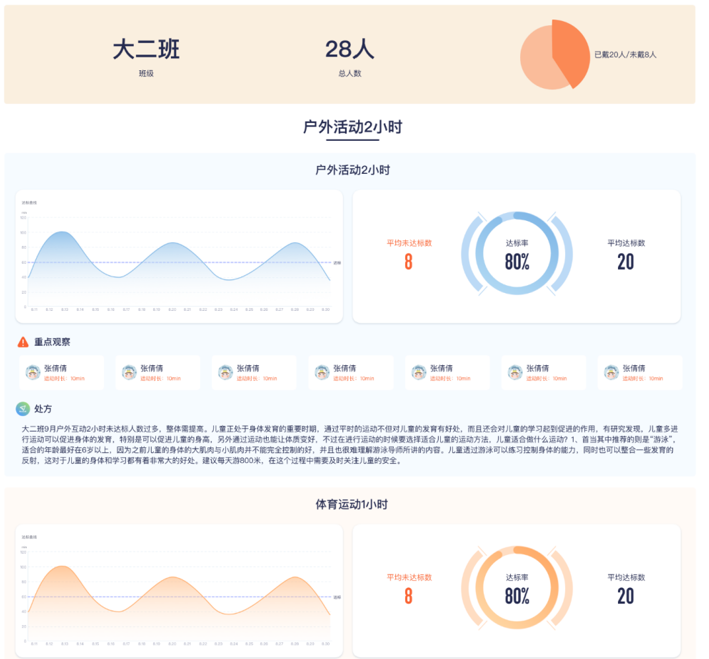Click the orange wearing-status pie chart

554,55
